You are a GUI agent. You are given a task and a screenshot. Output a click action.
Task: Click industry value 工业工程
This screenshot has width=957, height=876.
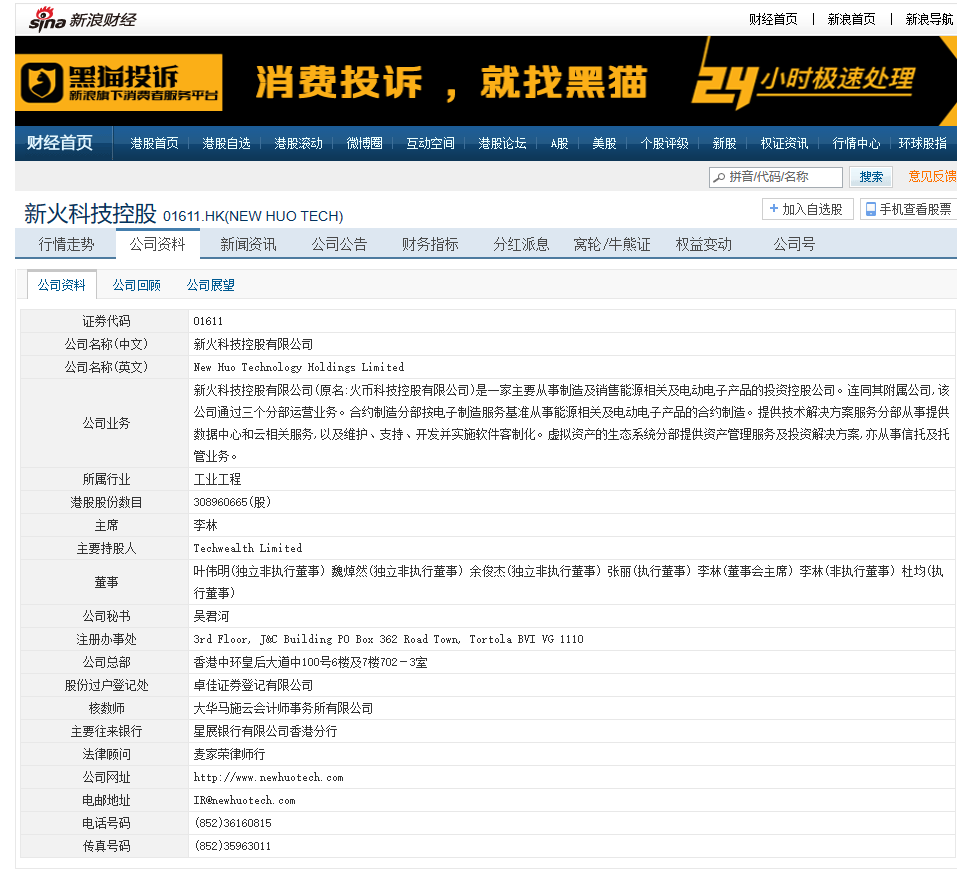[x=217, y=479]
